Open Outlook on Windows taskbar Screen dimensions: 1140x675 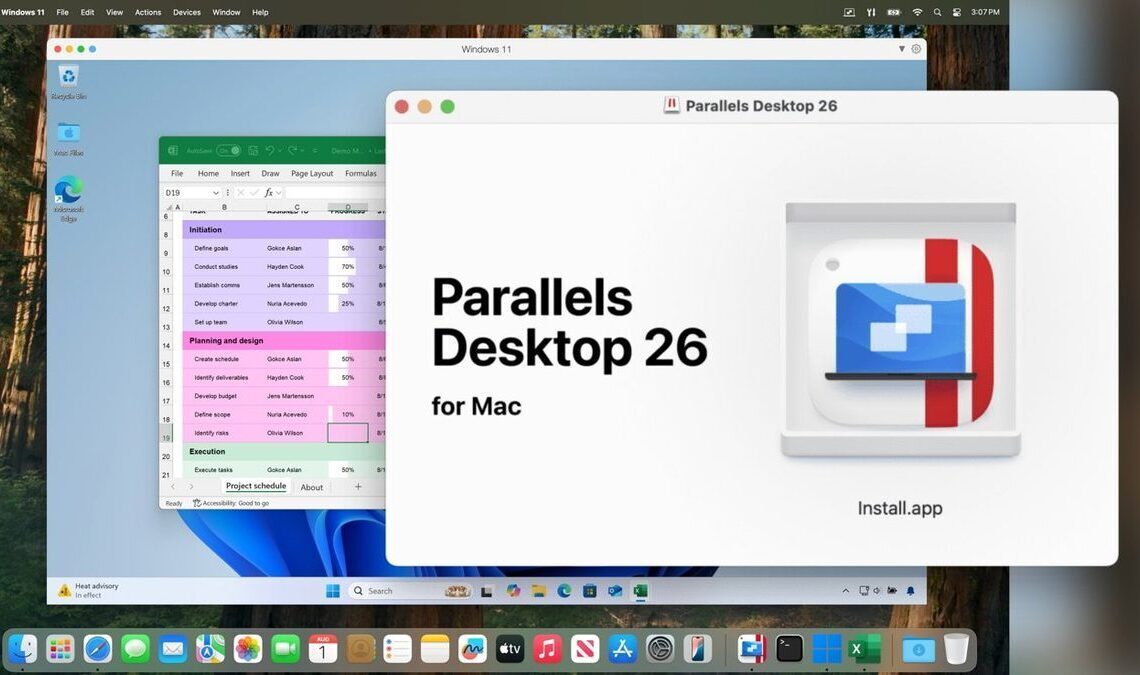(x=615, y=591)
